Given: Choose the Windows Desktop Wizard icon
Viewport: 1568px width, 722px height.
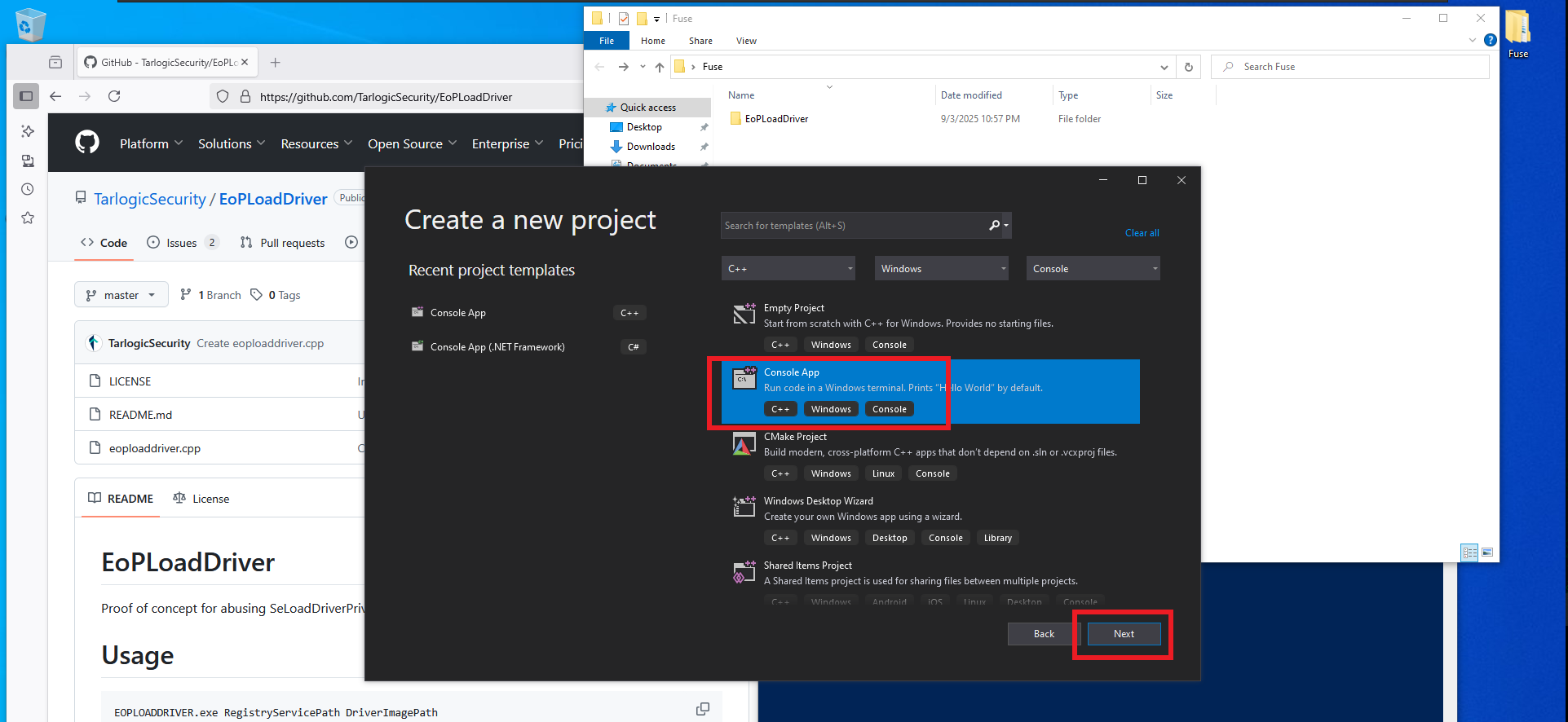Looking at the screenshot, I should (x=744, y=508).
